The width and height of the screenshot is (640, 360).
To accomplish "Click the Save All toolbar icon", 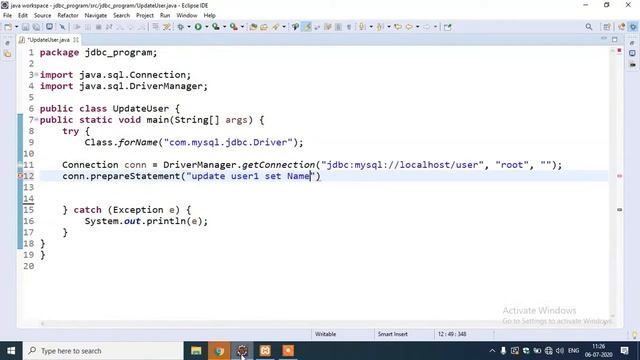I will point(36,27).
